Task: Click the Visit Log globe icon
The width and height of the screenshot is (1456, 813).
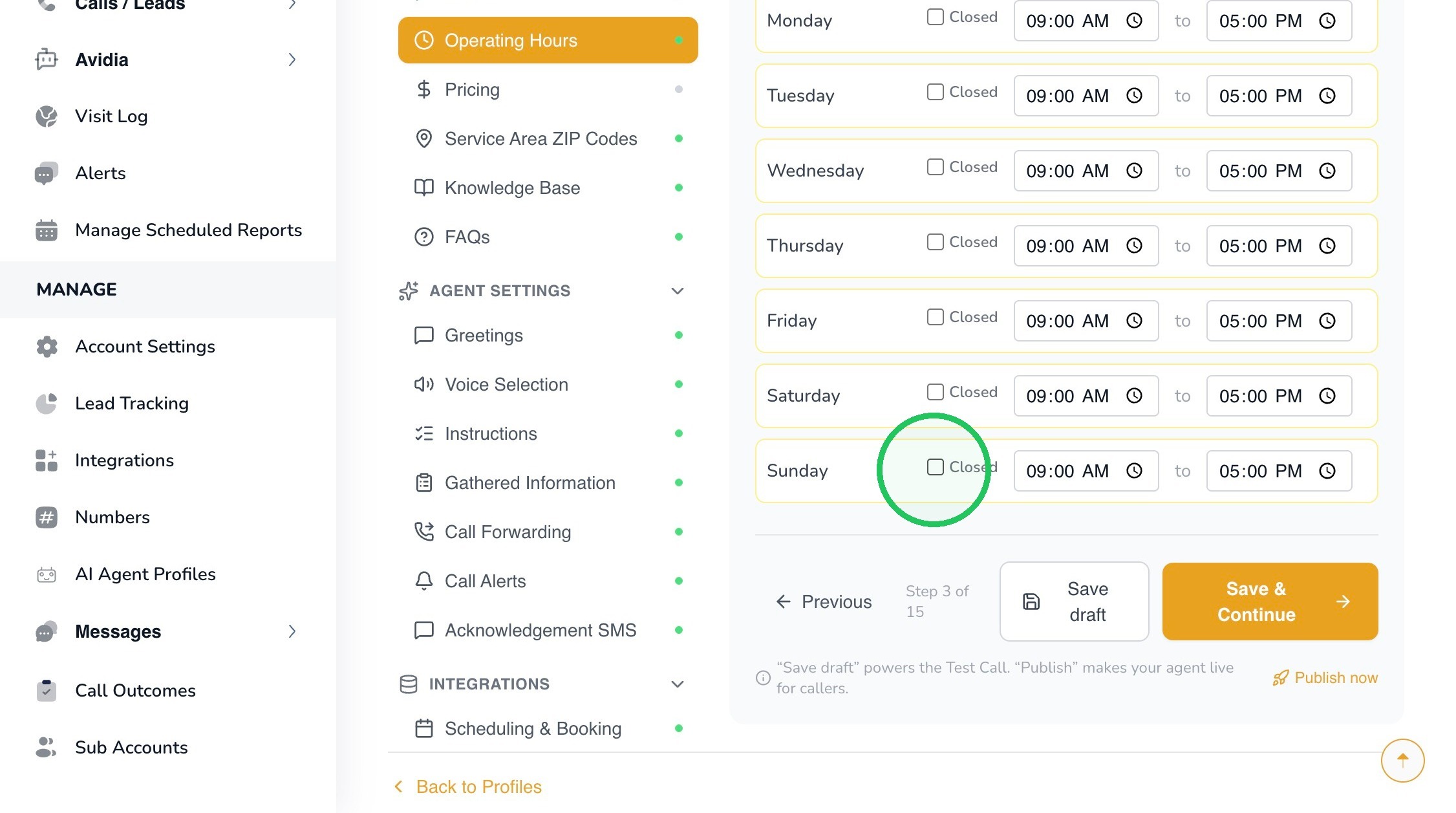Action: (x=47, y=116)
